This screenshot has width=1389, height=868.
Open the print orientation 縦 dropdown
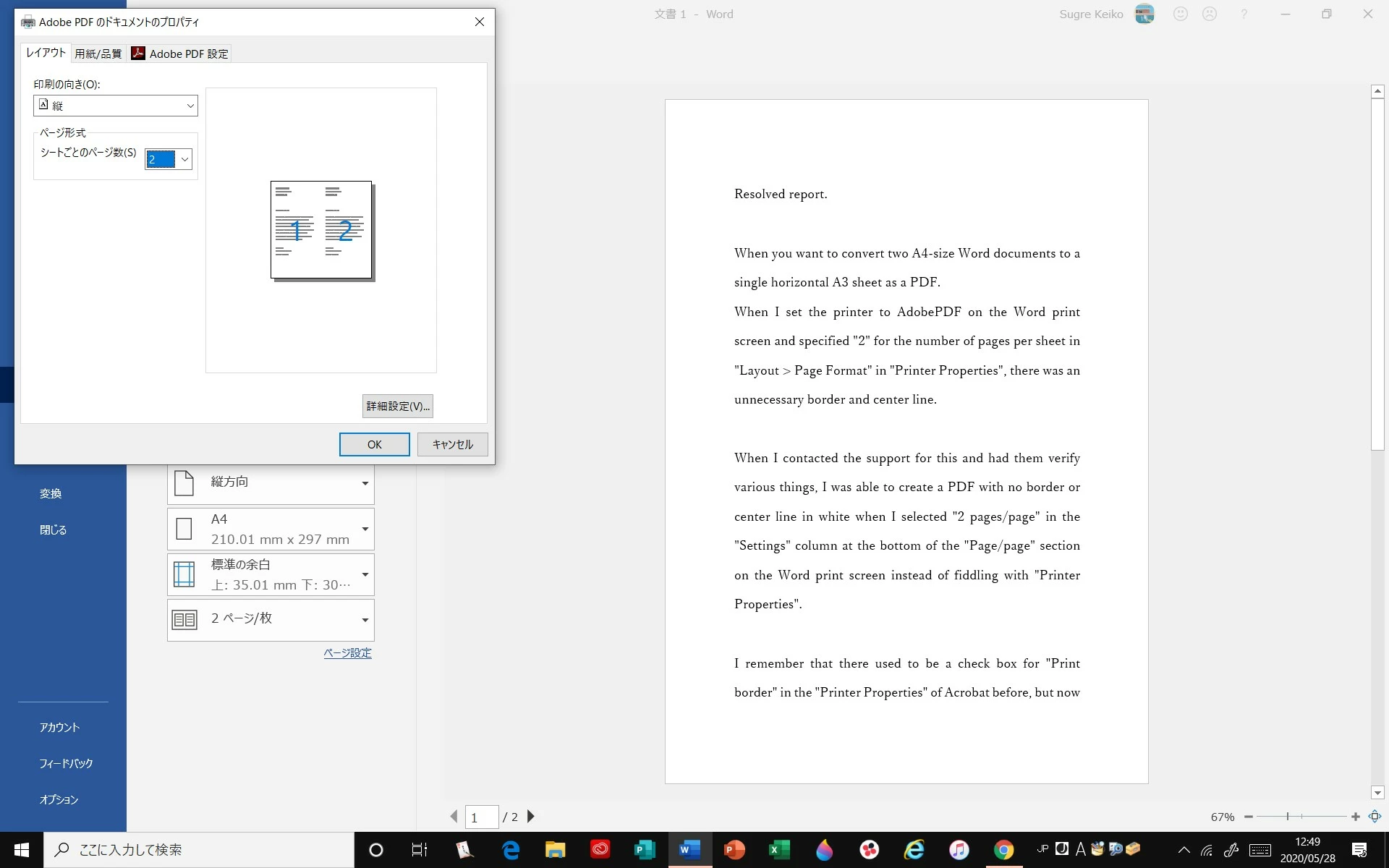point(116,106)
